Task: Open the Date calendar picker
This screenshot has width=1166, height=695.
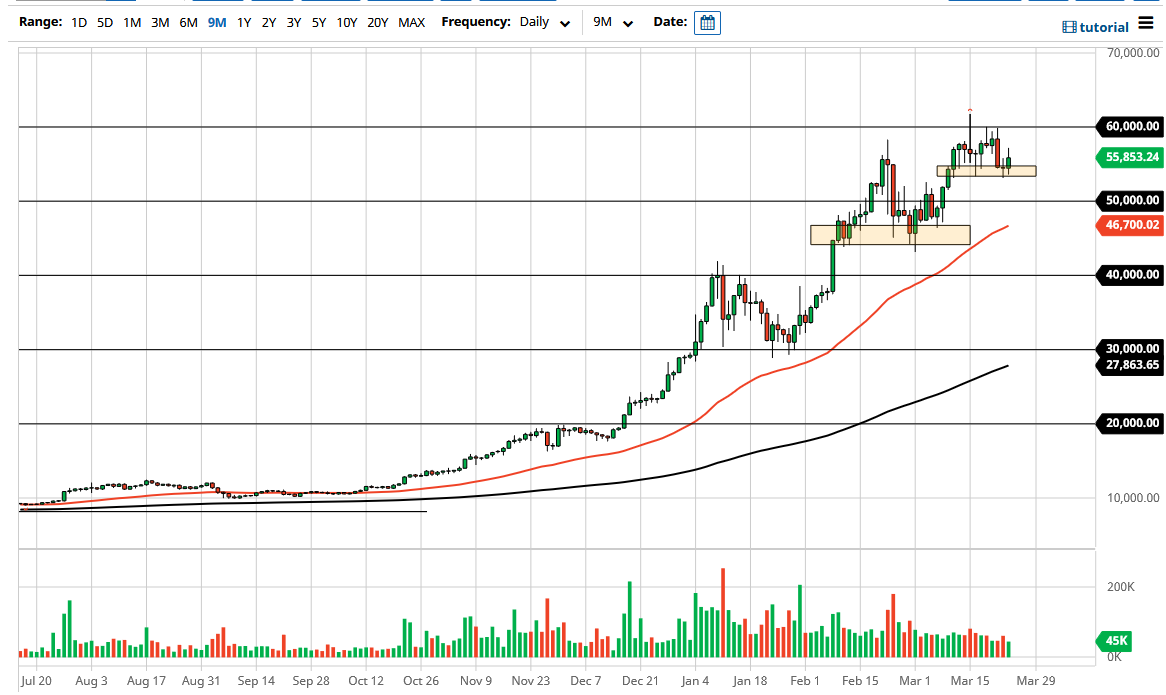Action: tap(707, 22)
